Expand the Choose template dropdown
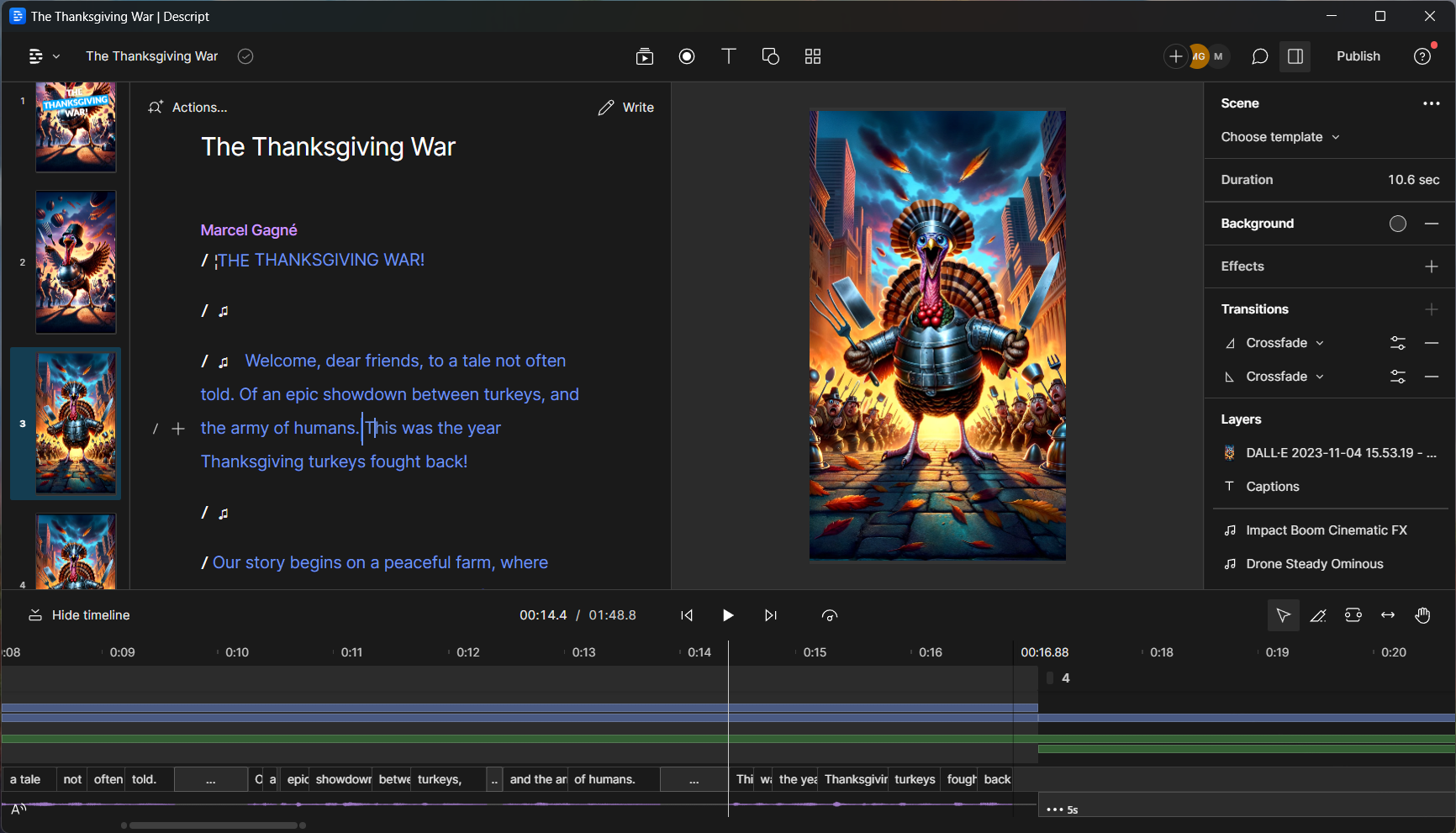Screen dimensions: 1456x833 click(1279, 137)
